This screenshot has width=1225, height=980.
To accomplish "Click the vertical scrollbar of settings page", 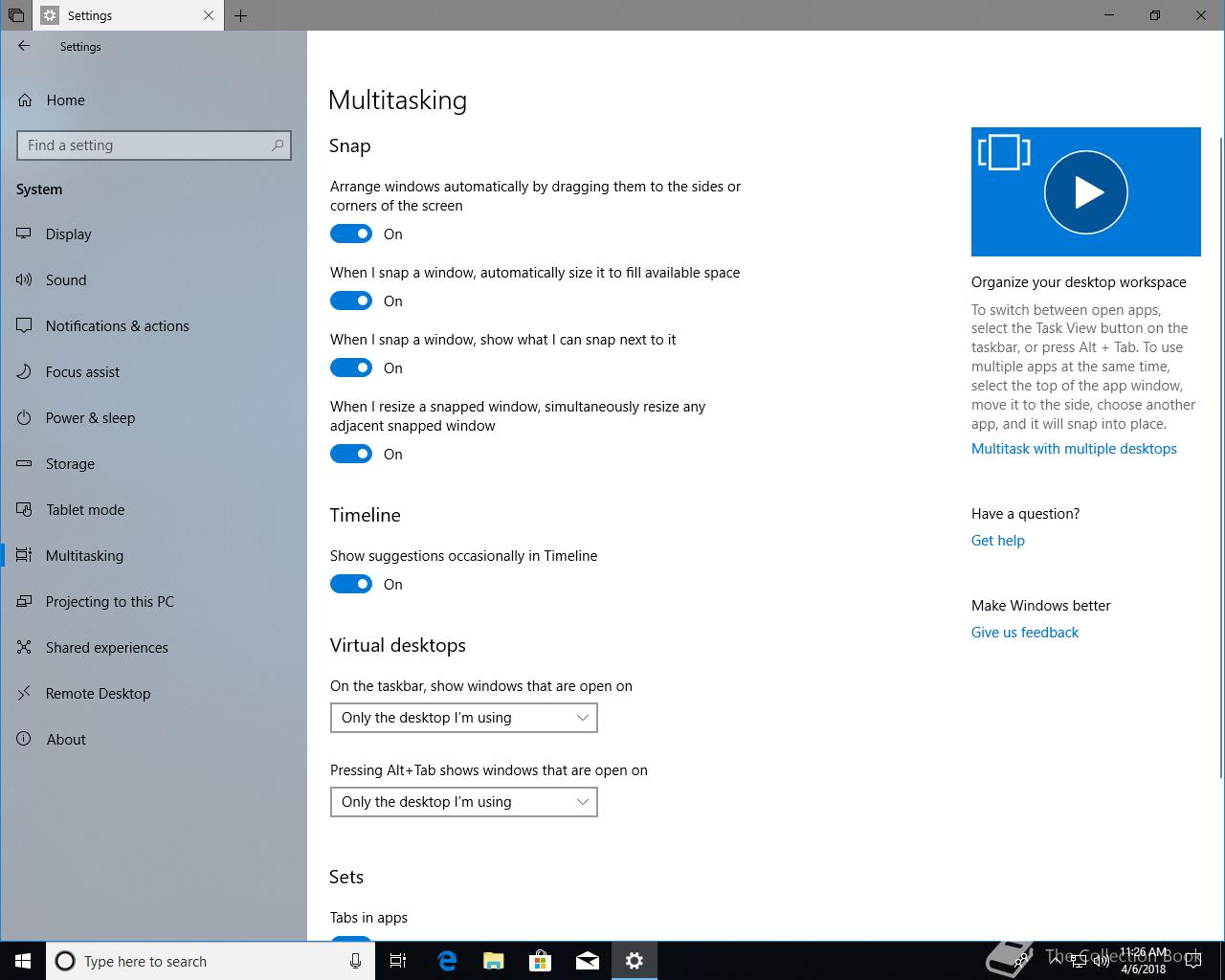I will click(1220, 459).
